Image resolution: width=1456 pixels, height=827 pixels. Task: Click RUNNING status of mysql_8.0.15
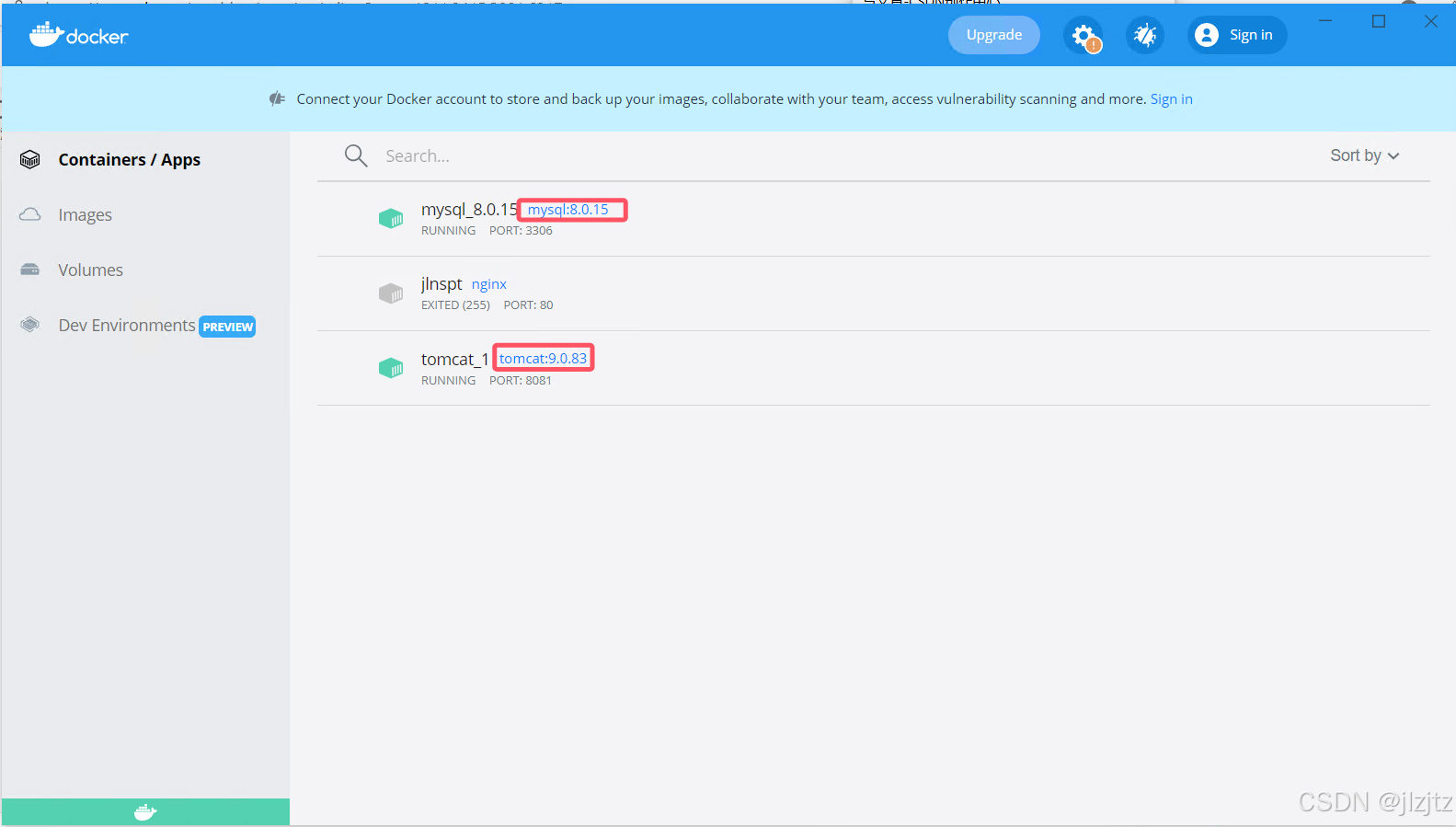tap(448, 231)
